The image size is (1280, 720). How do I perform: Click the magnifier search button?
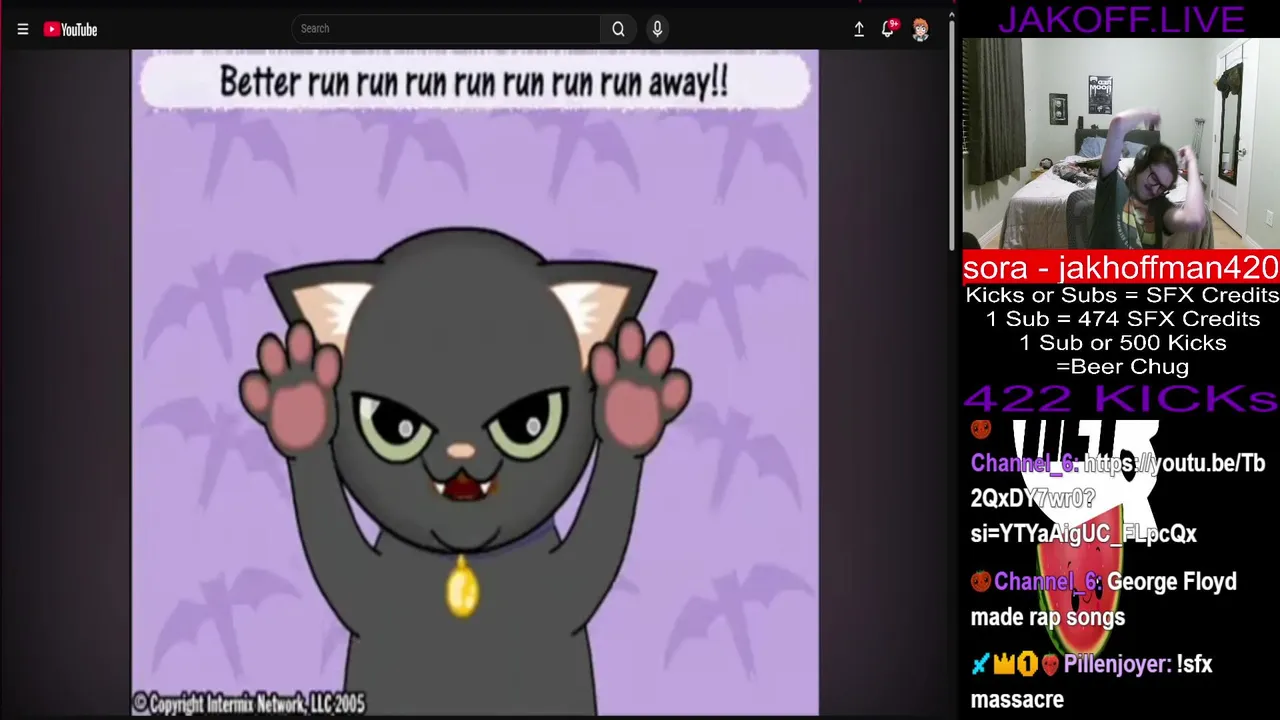pos(618,29)
